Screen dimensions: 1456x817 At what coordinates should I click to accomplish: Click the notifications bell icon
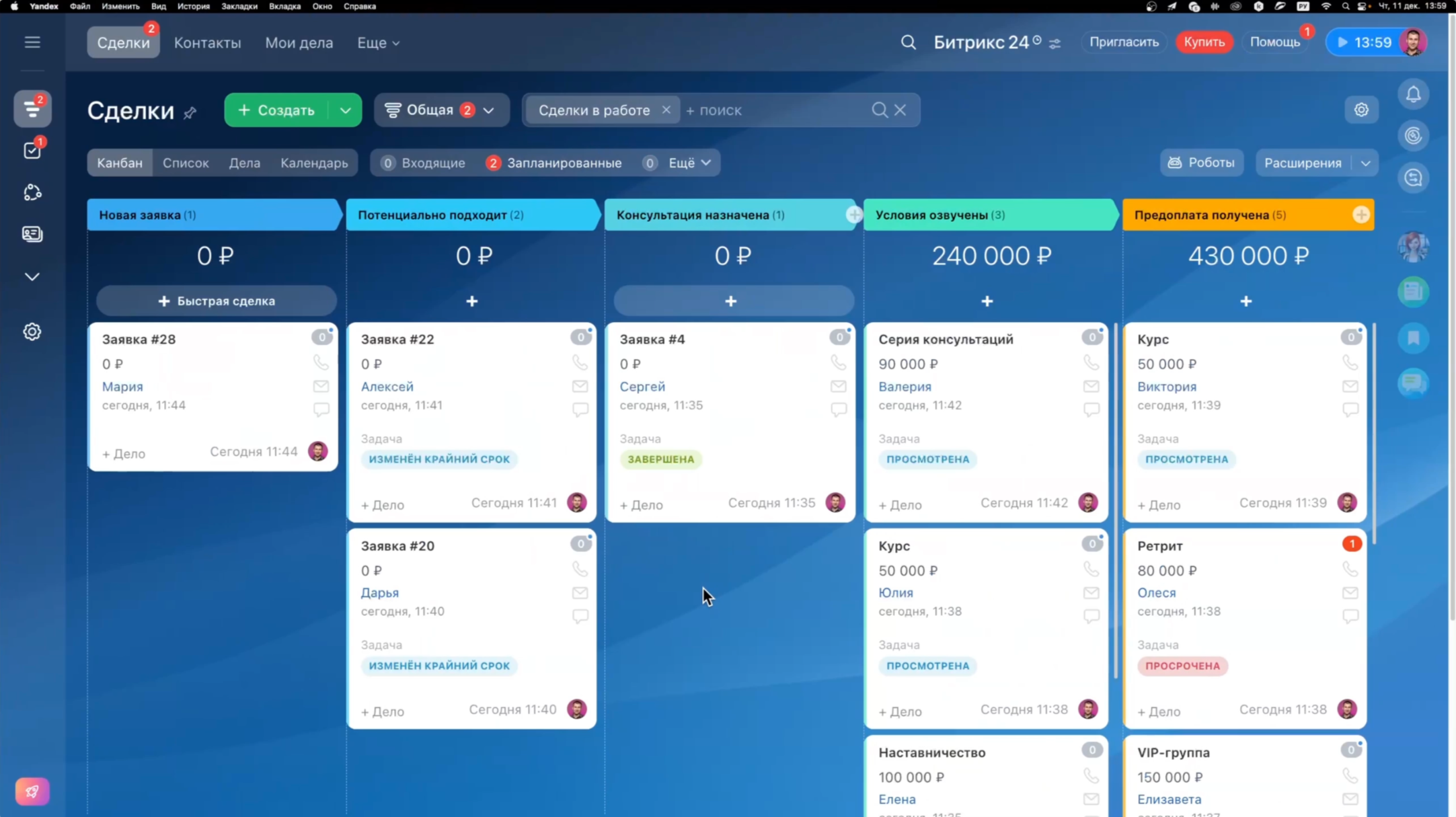click(1413, 94)
